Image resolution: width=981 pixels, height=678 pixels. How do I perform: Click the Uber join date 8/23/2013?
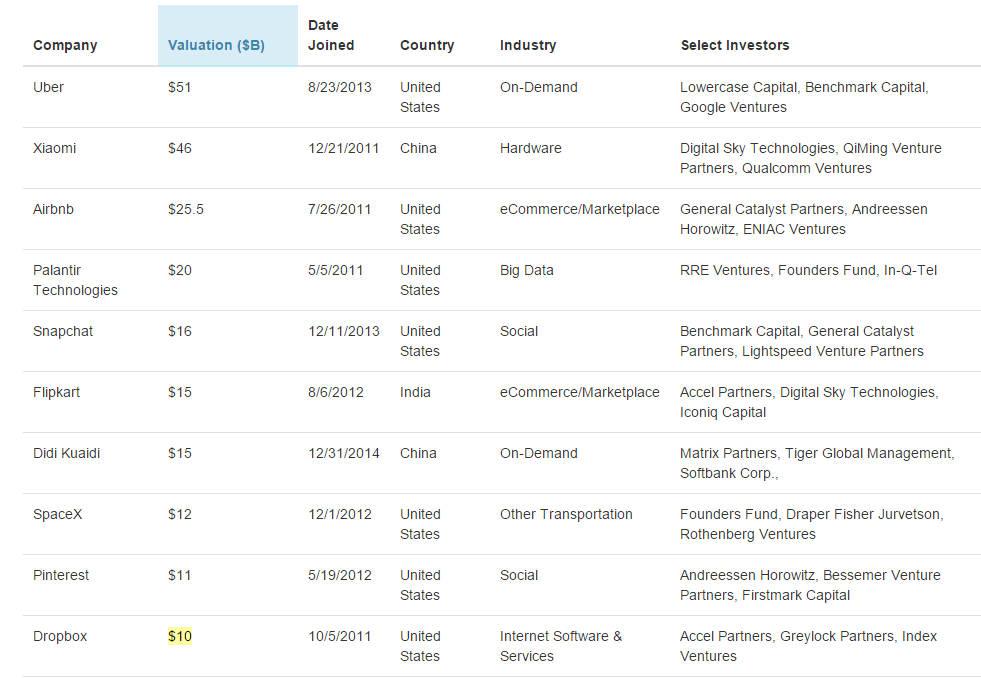(340, 87)
